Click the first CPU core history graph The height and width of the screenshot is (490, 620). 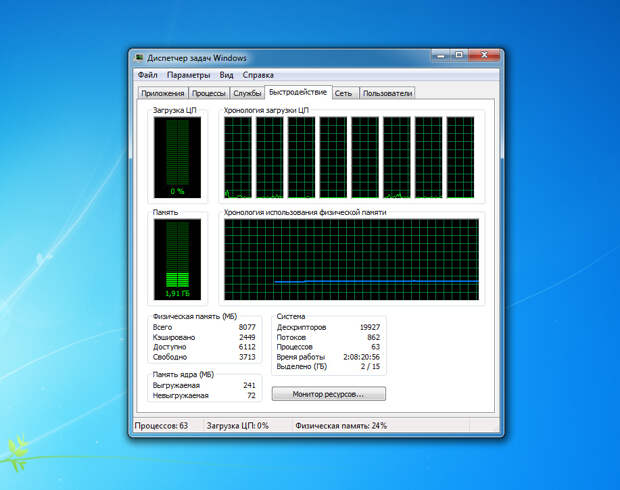pos(238,157)
